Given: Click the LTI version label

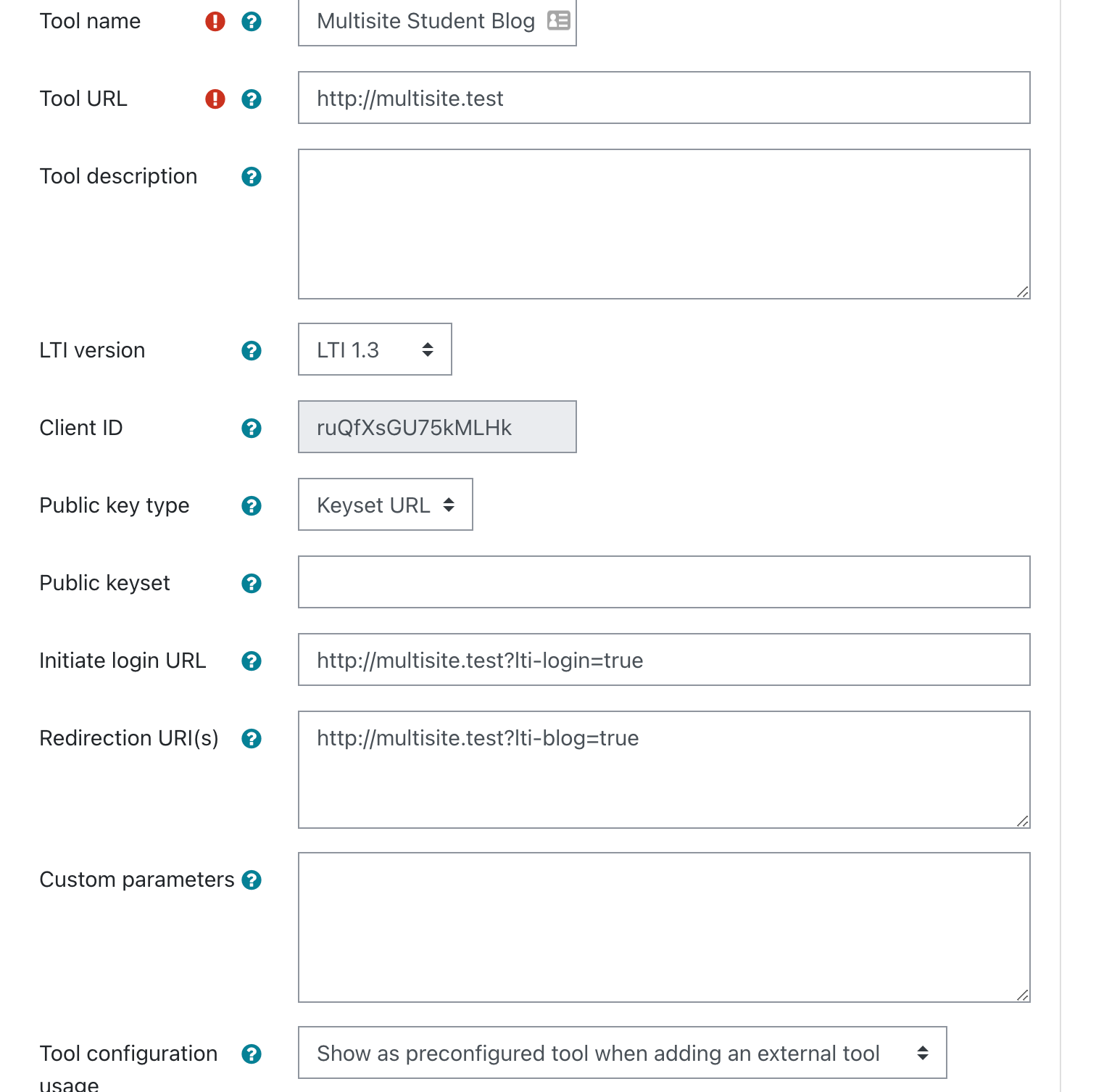Looking at the screenshot, I should point(92,350).
